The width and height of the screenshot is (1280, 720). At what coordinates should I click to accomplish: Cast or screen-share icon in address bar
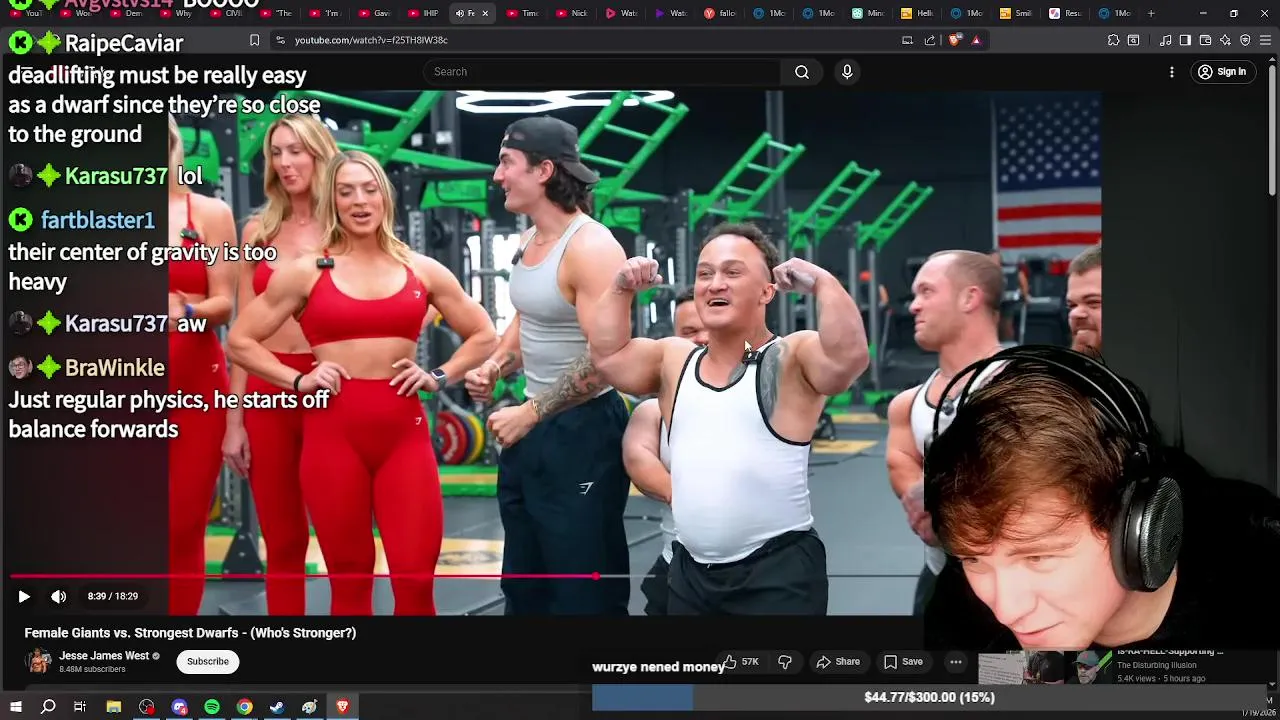click(x=907, y=40)
